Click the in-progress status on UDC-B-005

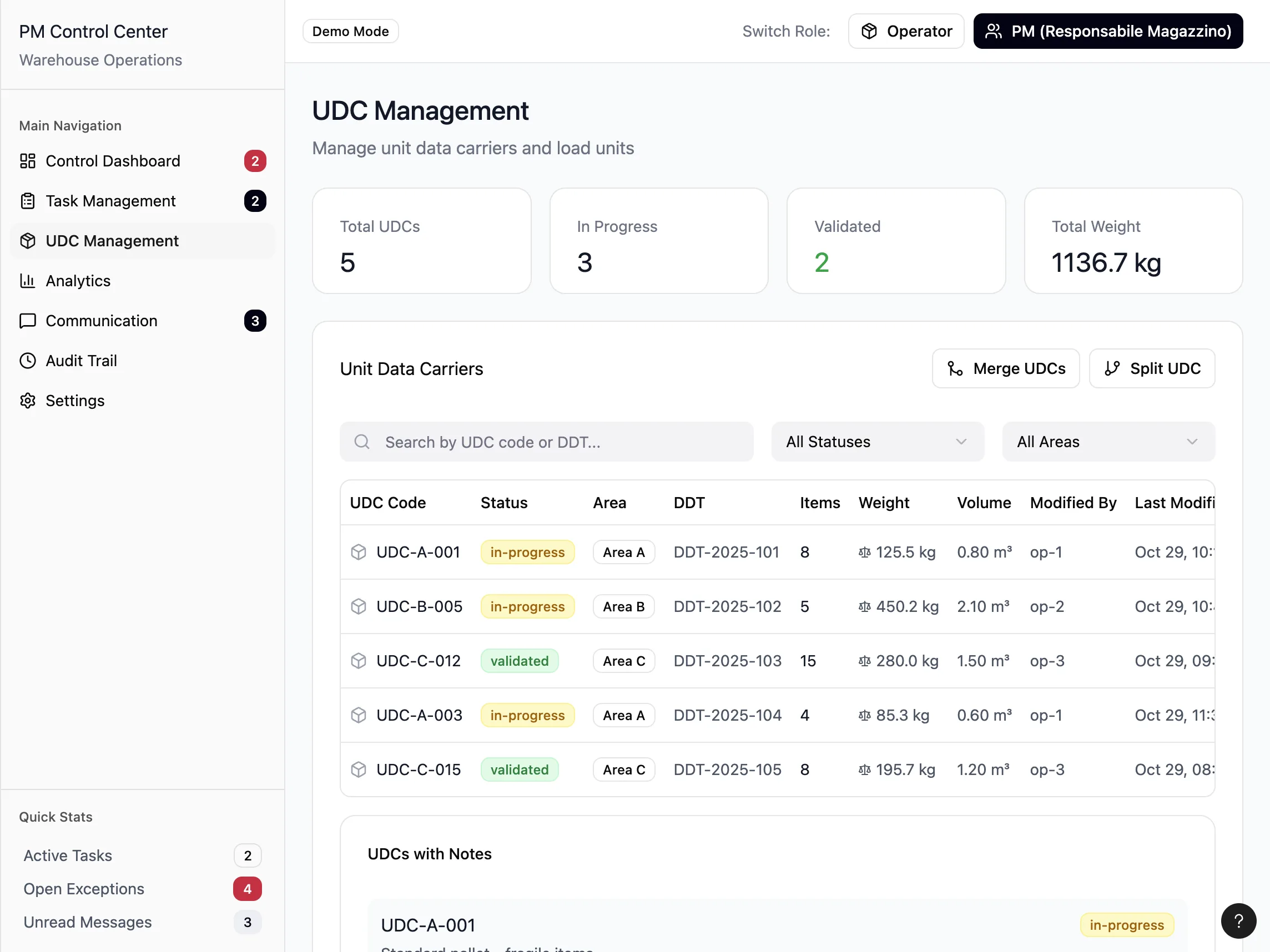(x=527, y=606)
